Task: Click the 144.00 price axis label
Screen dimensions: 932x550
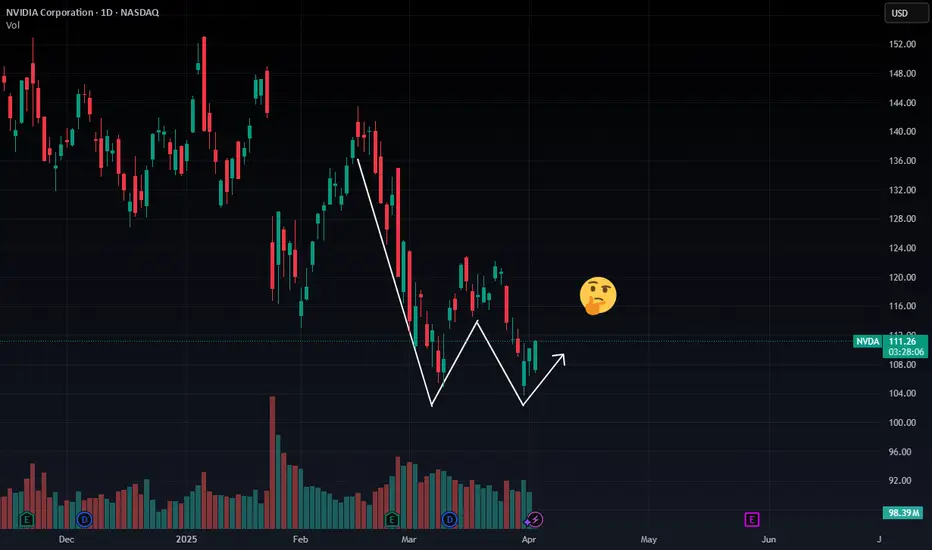Action: [x=902, y=102]
